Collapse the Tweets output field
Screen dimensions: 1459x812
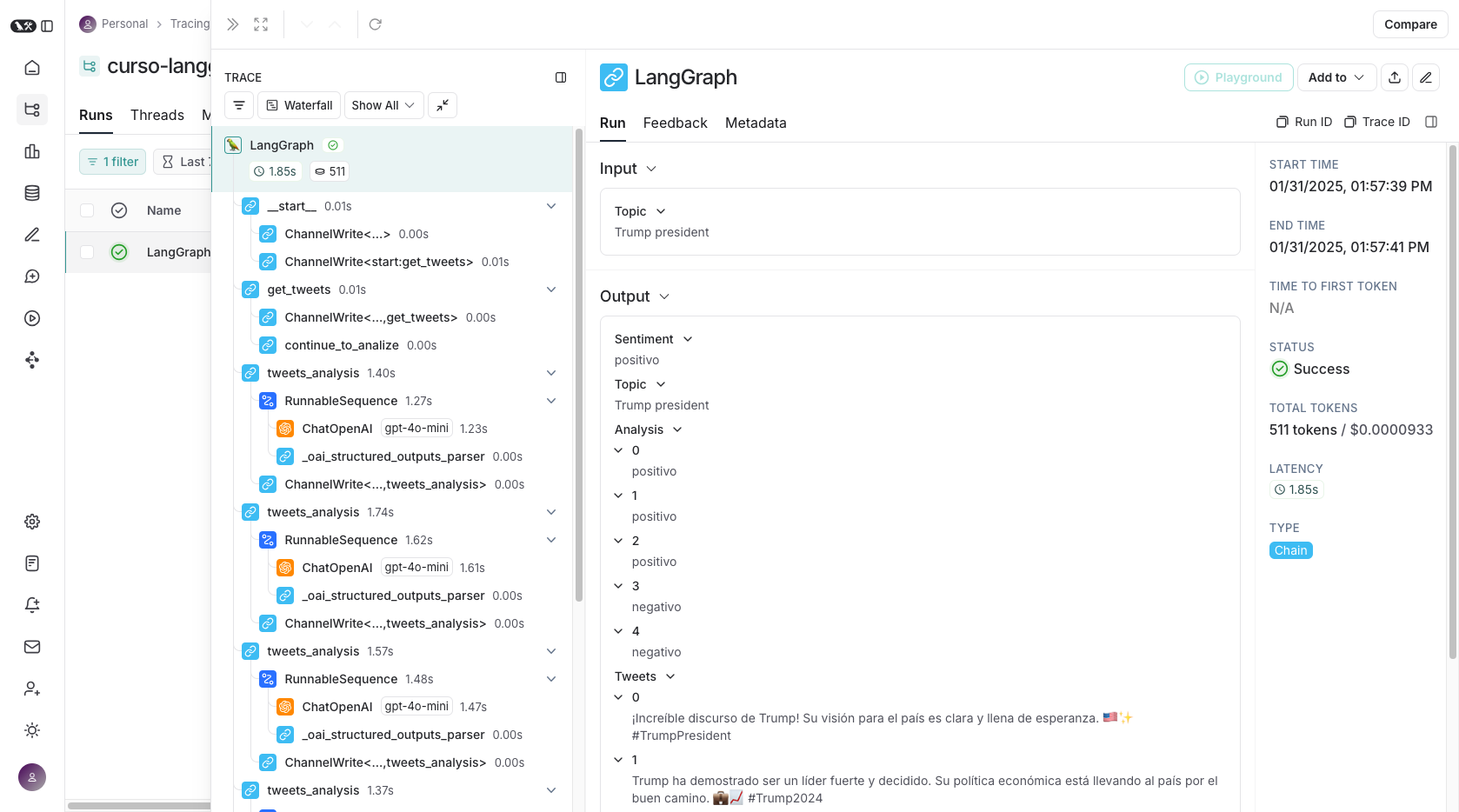coord(670,676)
